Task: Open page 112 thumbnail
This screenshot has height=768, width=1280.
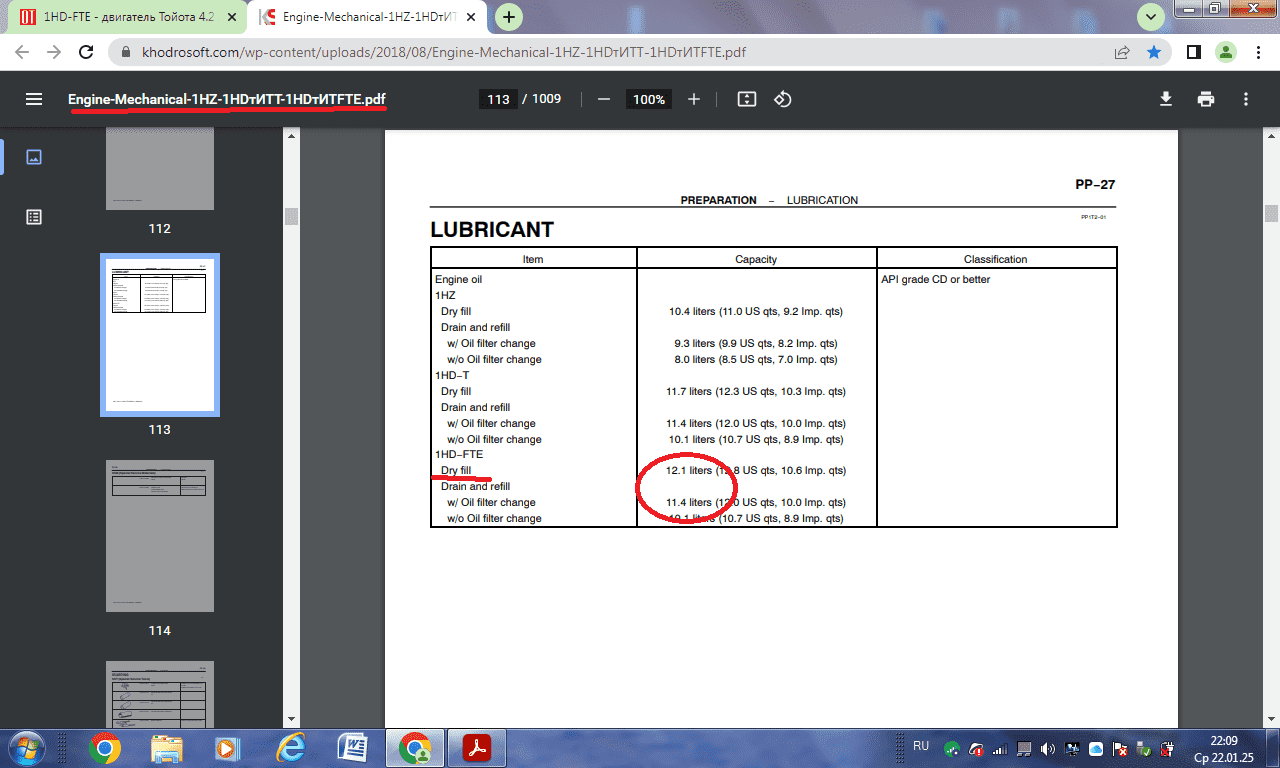Action: (x=160, y=170)
